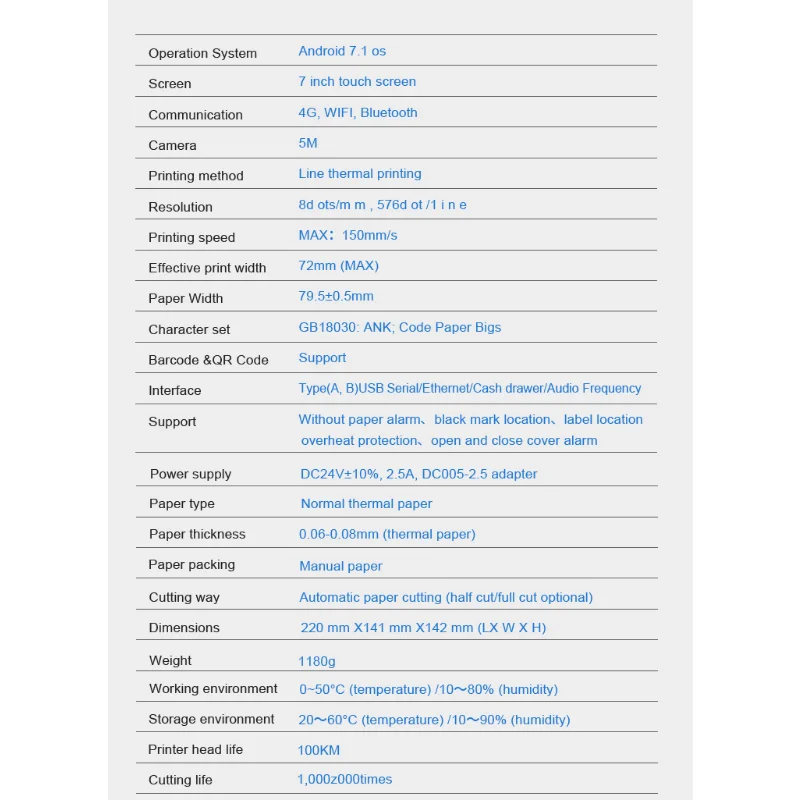Click the Resolution row label
Viewport: 800px width, 800px height.
pyautogui.click(x=180, y=207)
